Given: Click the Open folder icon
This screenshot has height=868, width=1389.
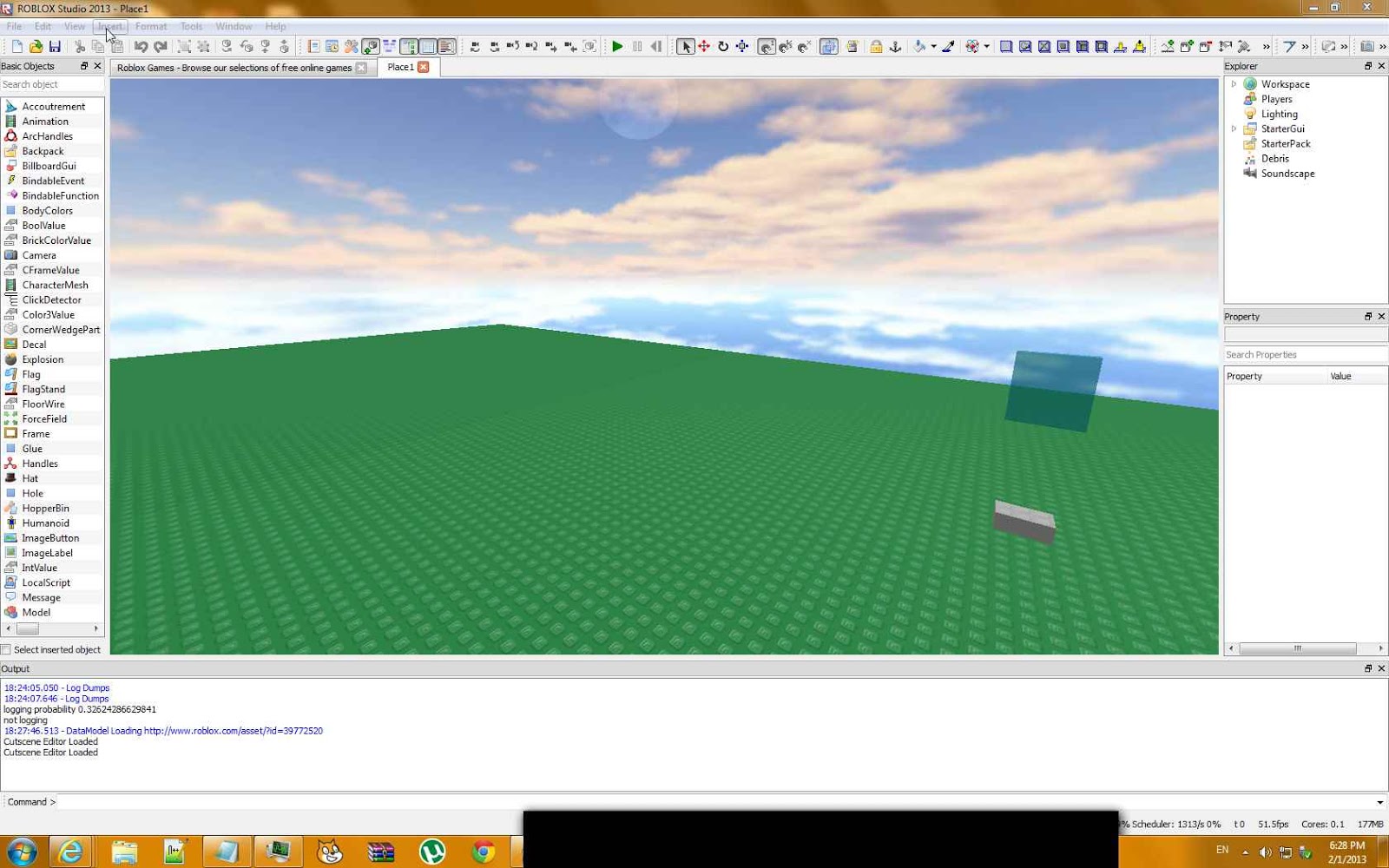Looking at the screenshot, I should (36, 47).
